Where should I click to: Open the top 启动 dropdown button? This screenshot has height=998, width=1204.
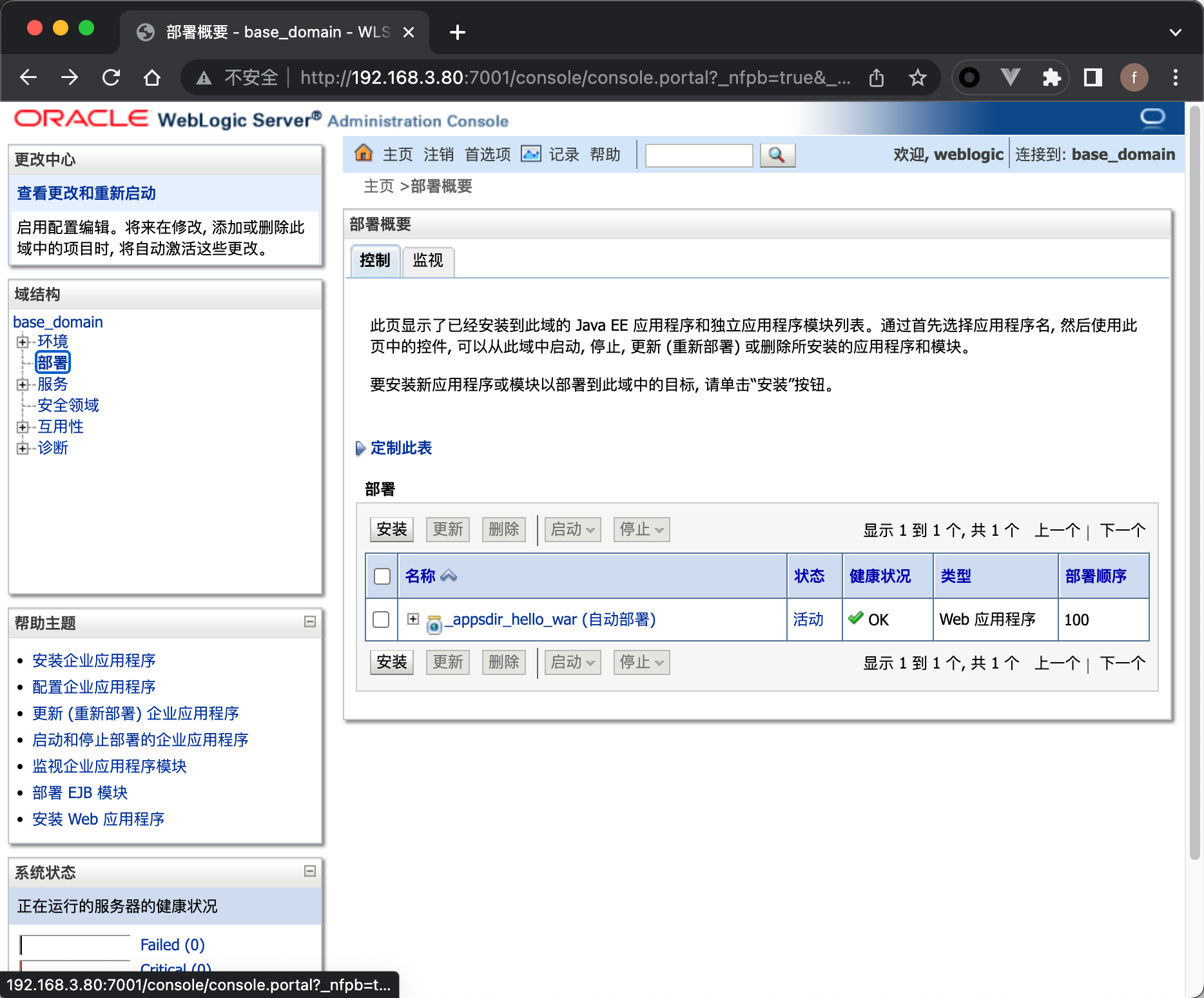[572, 529]
